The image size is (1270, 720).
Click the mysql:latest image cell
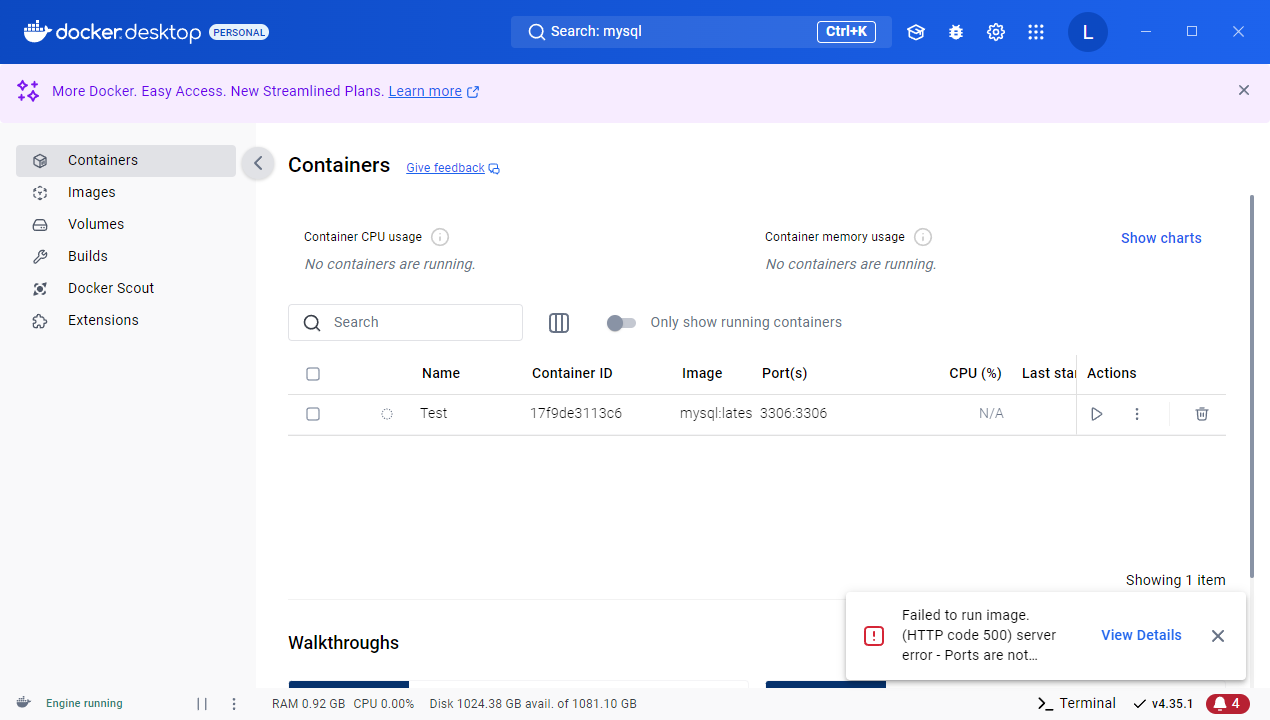[716, 414]
